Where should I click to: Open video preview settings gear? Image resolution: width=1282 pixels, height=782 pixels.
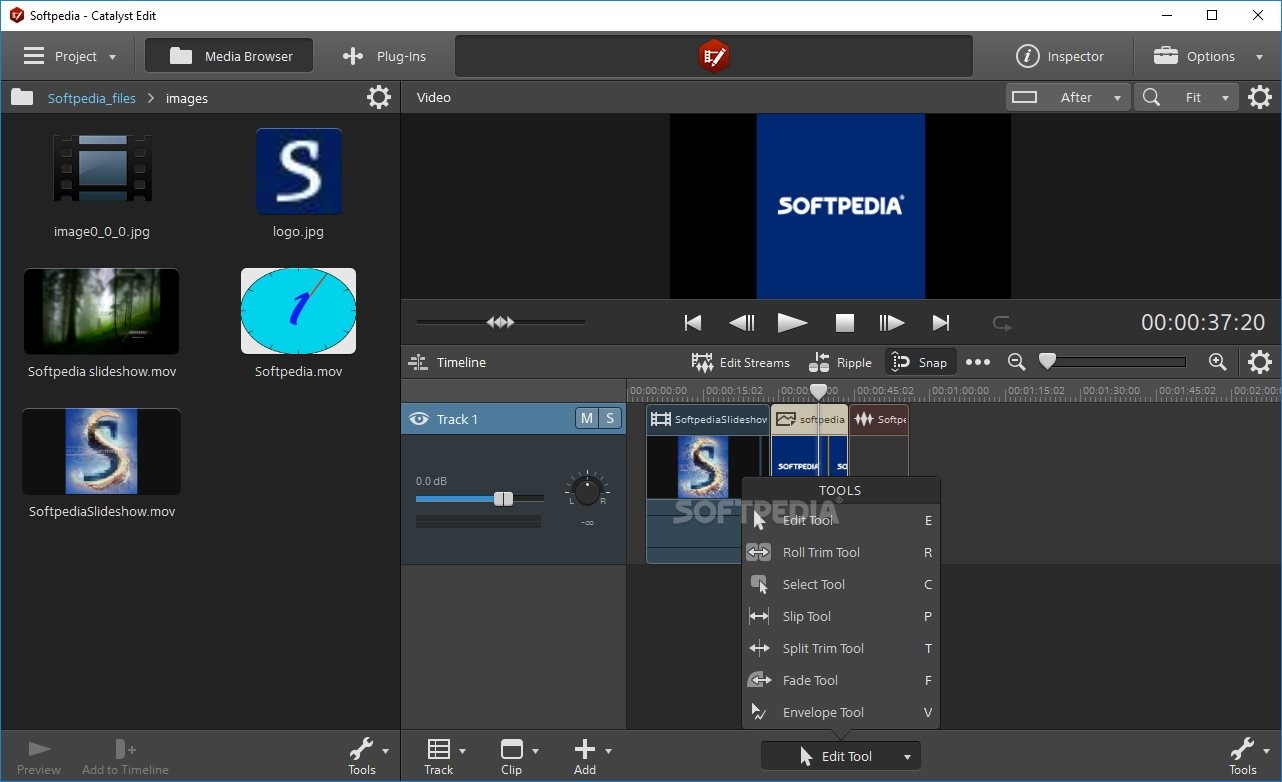pyautogui.click(x=1260, y=97)
